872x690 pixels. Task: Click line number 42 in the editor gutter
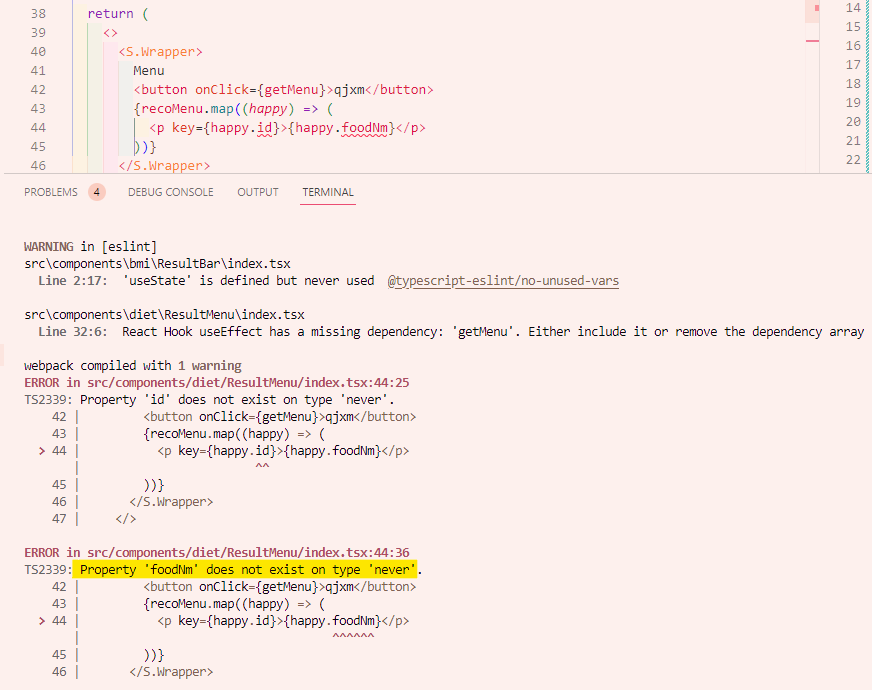point(38,90)
